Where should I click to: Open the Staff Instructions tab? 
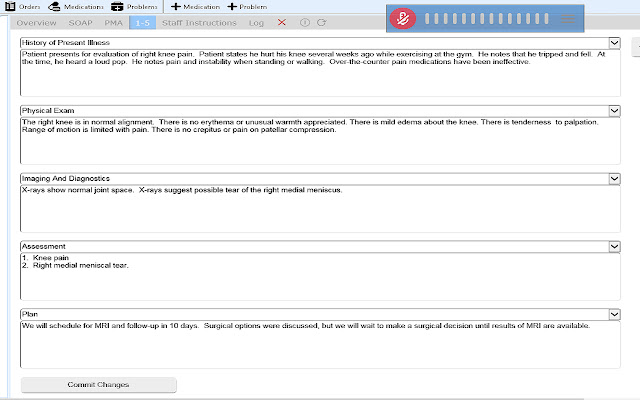[x=199, y=23]
